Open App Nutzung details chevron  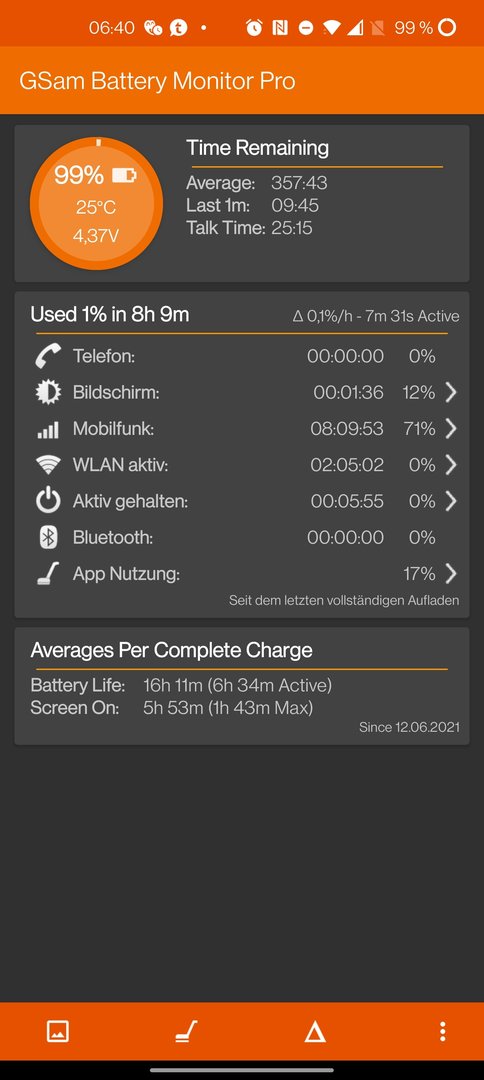[x=451, y=574]
